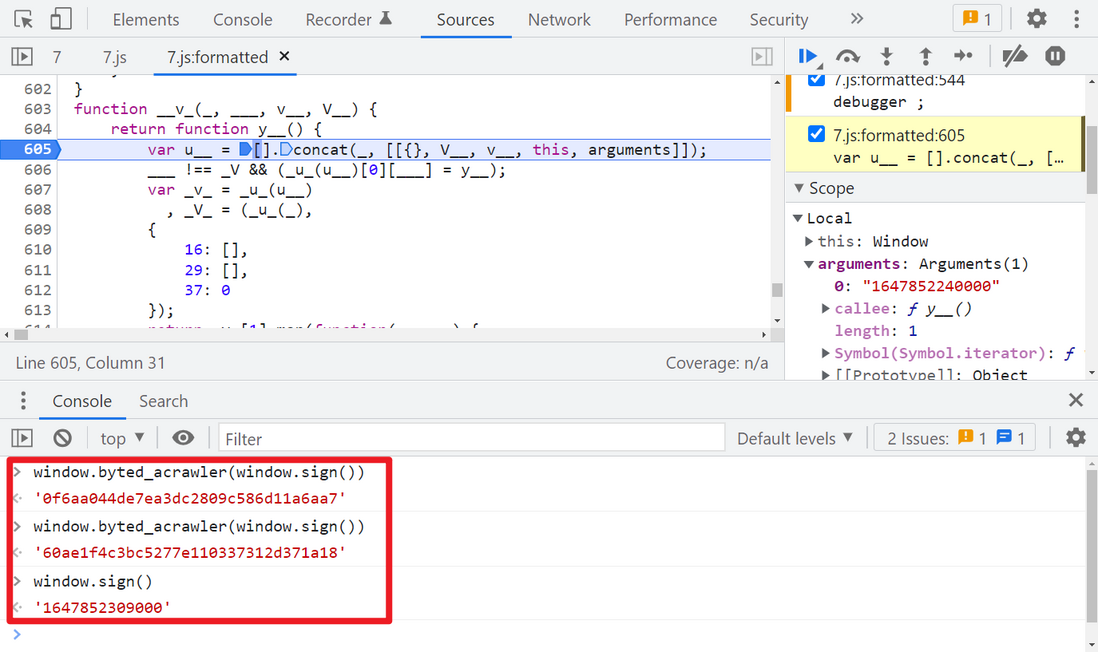Open the 2 Issues button

[x=954, y=438]
